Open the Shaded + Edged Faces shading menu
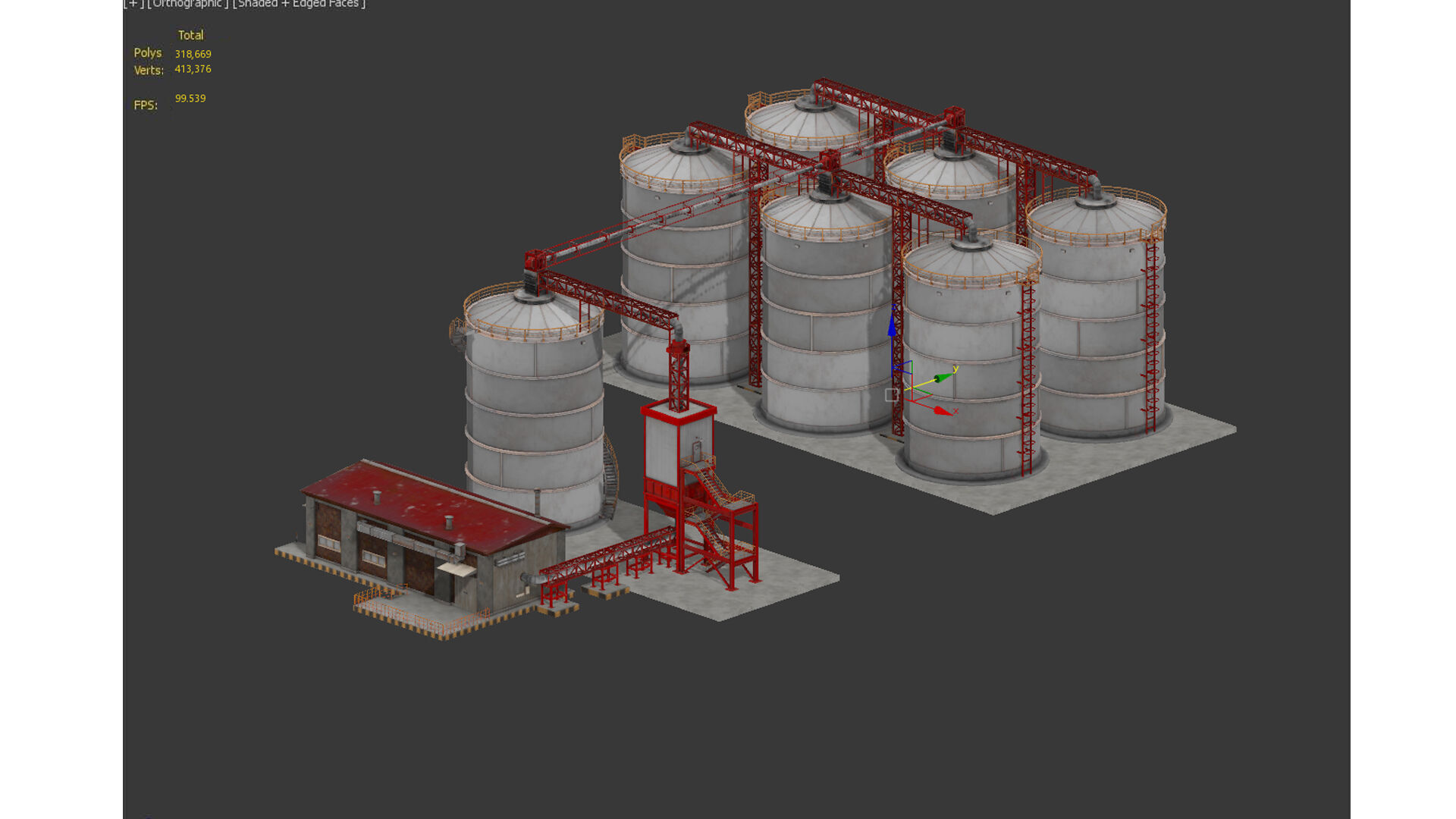Viewport: 1456px width, 819px height. point(299,4)
